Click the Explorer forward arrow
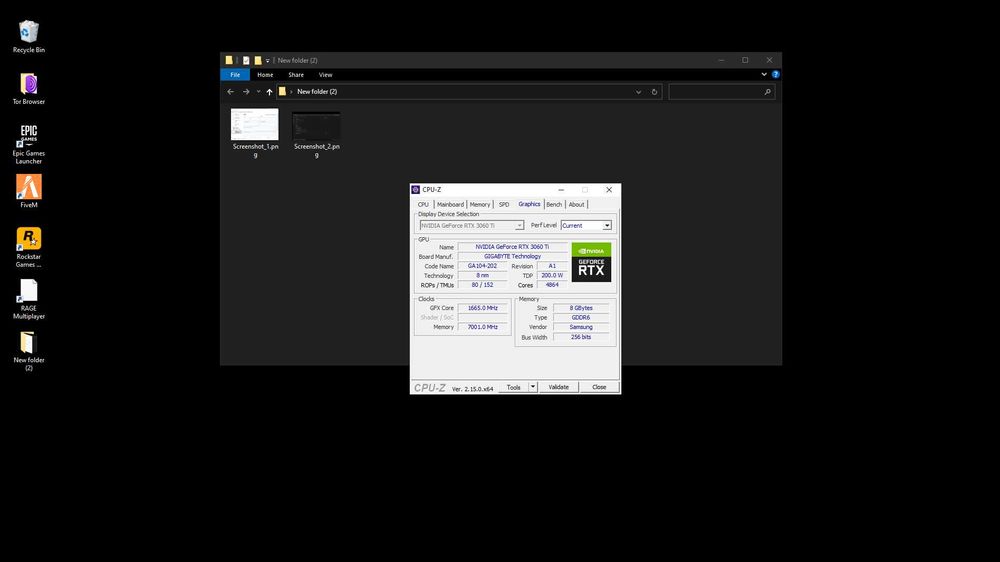Viewport: 1000px width, 562px height. (246, 92)
